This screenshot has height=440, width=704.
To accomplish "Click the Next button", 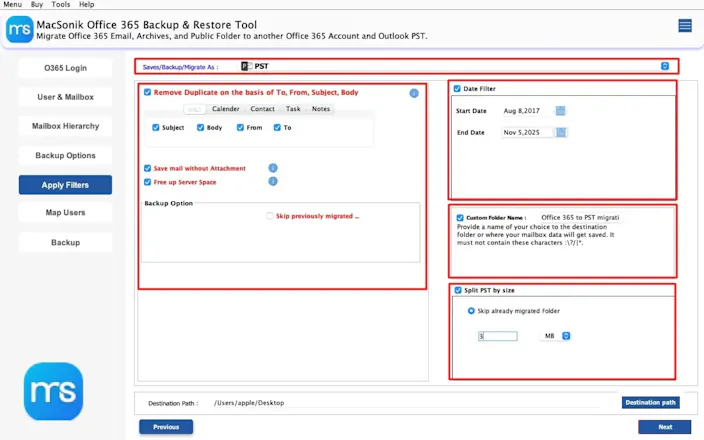I will (x=665, y=427).
